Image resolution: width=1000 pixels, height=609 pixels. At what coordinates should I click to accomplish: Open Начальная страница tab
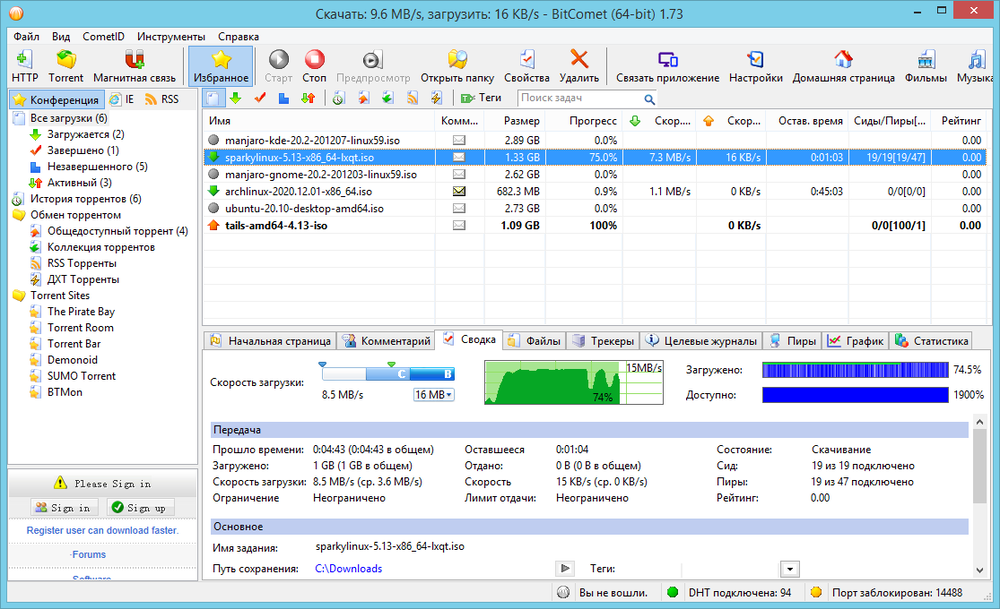click(270, 341)
